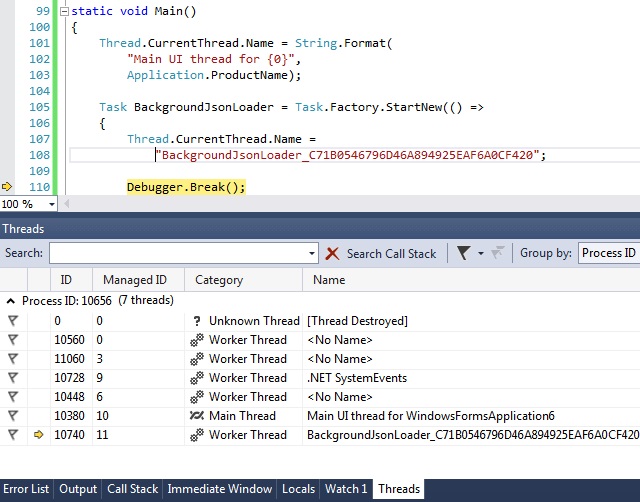Collapse the Main() method outline box
Screen dimensions: 640x502
64,11
